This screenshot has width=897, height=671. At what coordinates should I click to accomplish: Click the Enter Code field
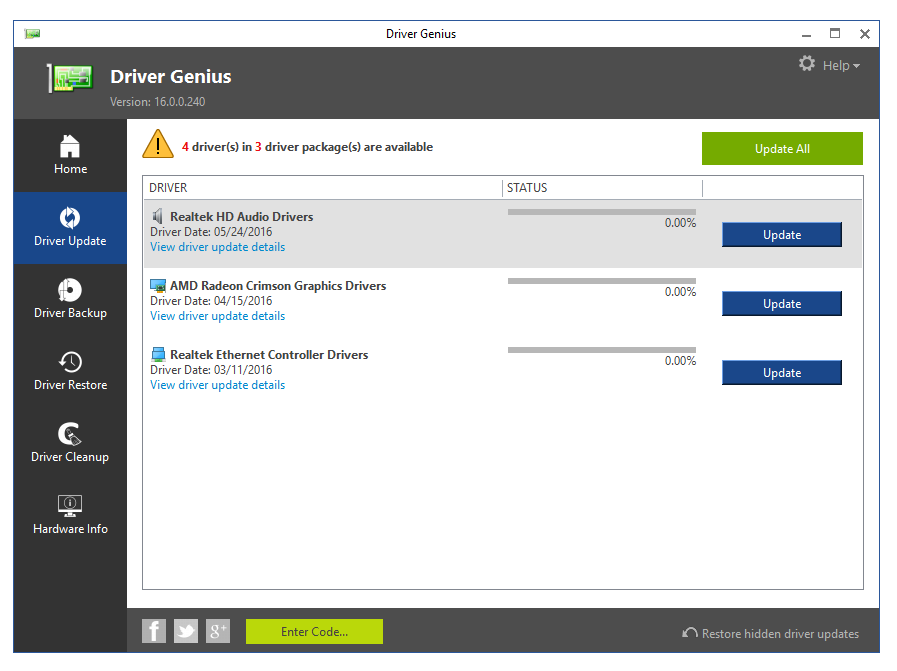314,632
